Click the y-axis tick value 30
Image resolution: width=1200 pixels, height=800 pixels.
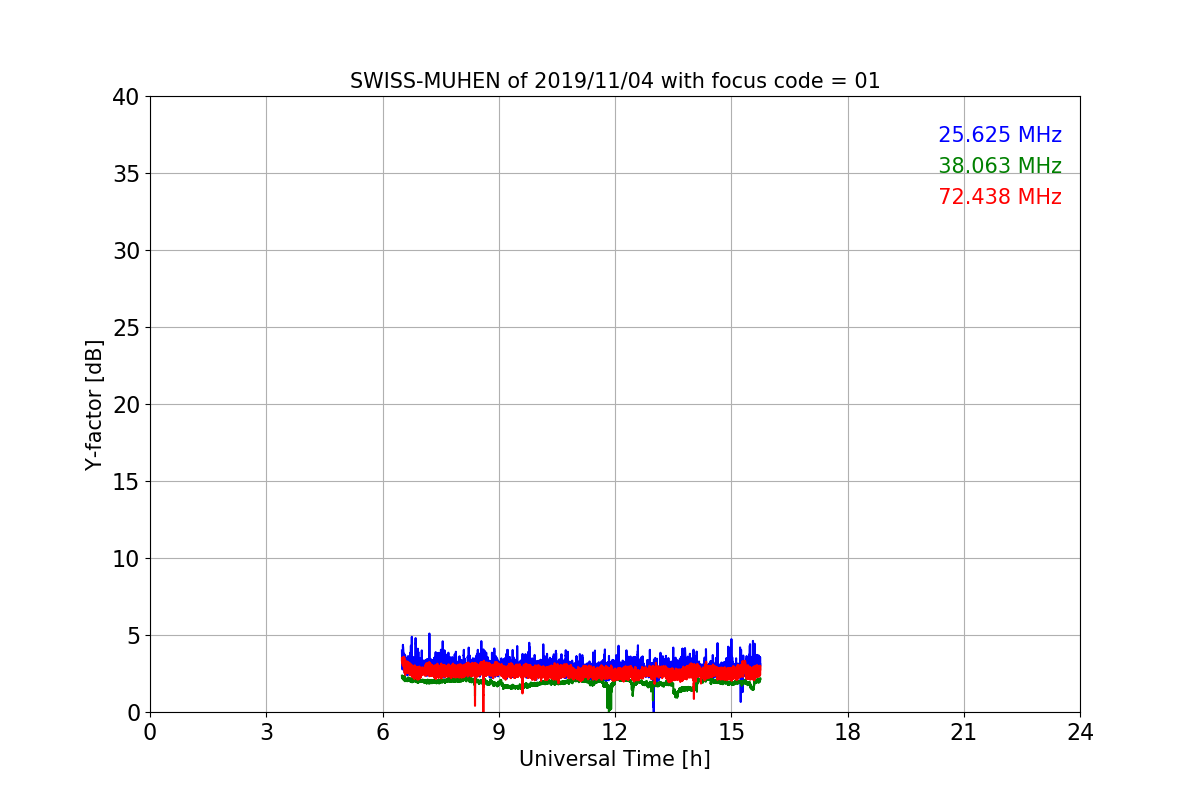(125, 251)
